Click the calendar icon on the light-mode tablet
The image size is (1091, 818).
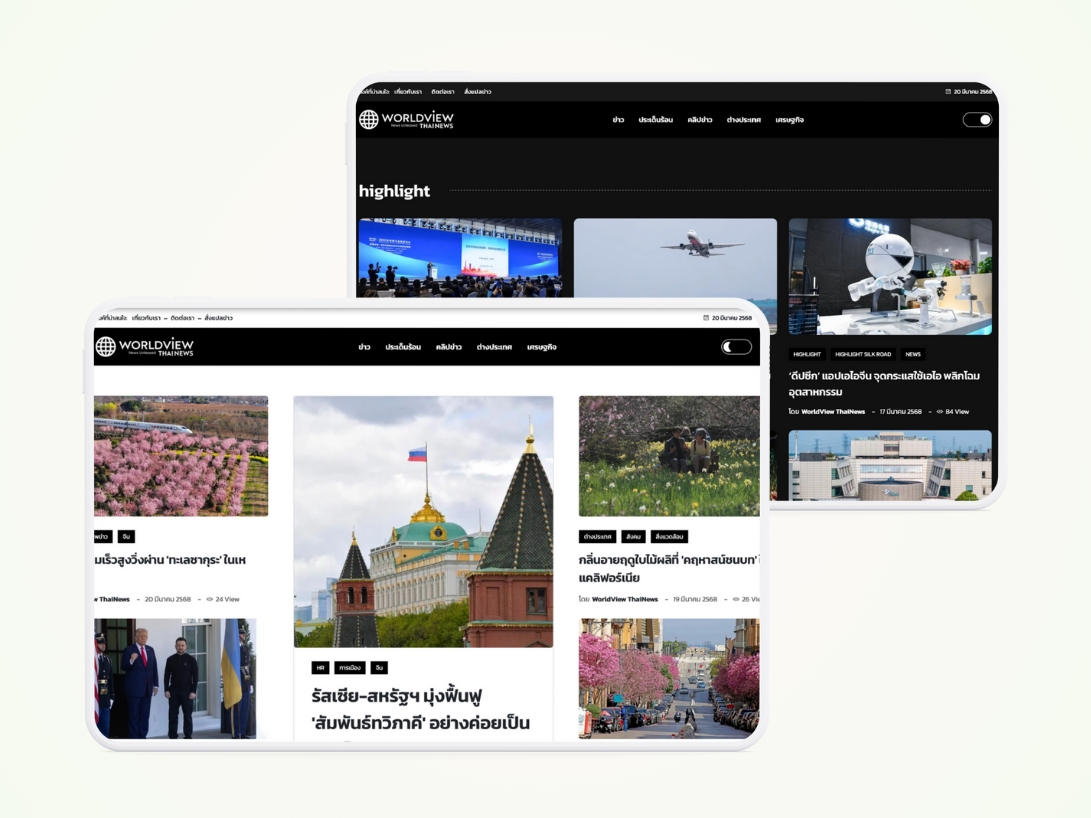click(x=706, y=318)
